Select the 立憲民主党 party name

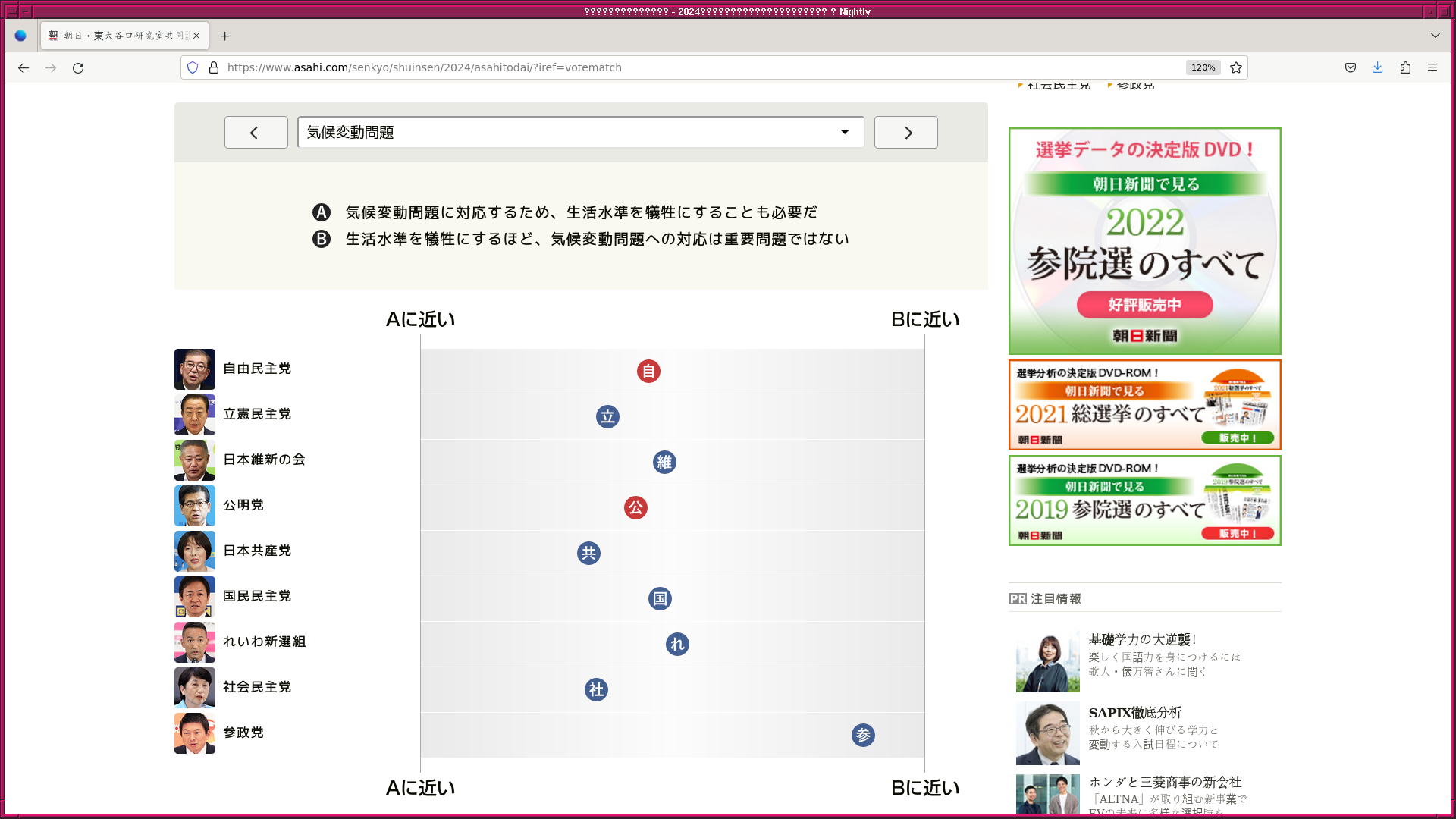(257, 414)
